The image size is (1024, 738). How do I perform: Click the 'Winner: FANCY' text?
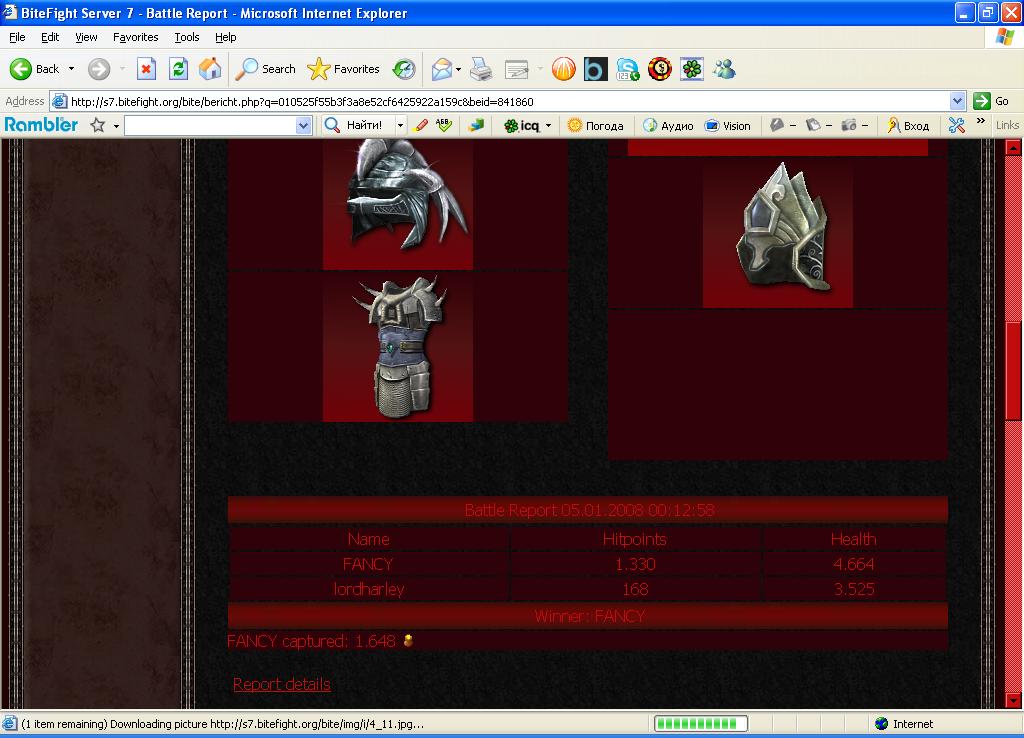(589, 616)
